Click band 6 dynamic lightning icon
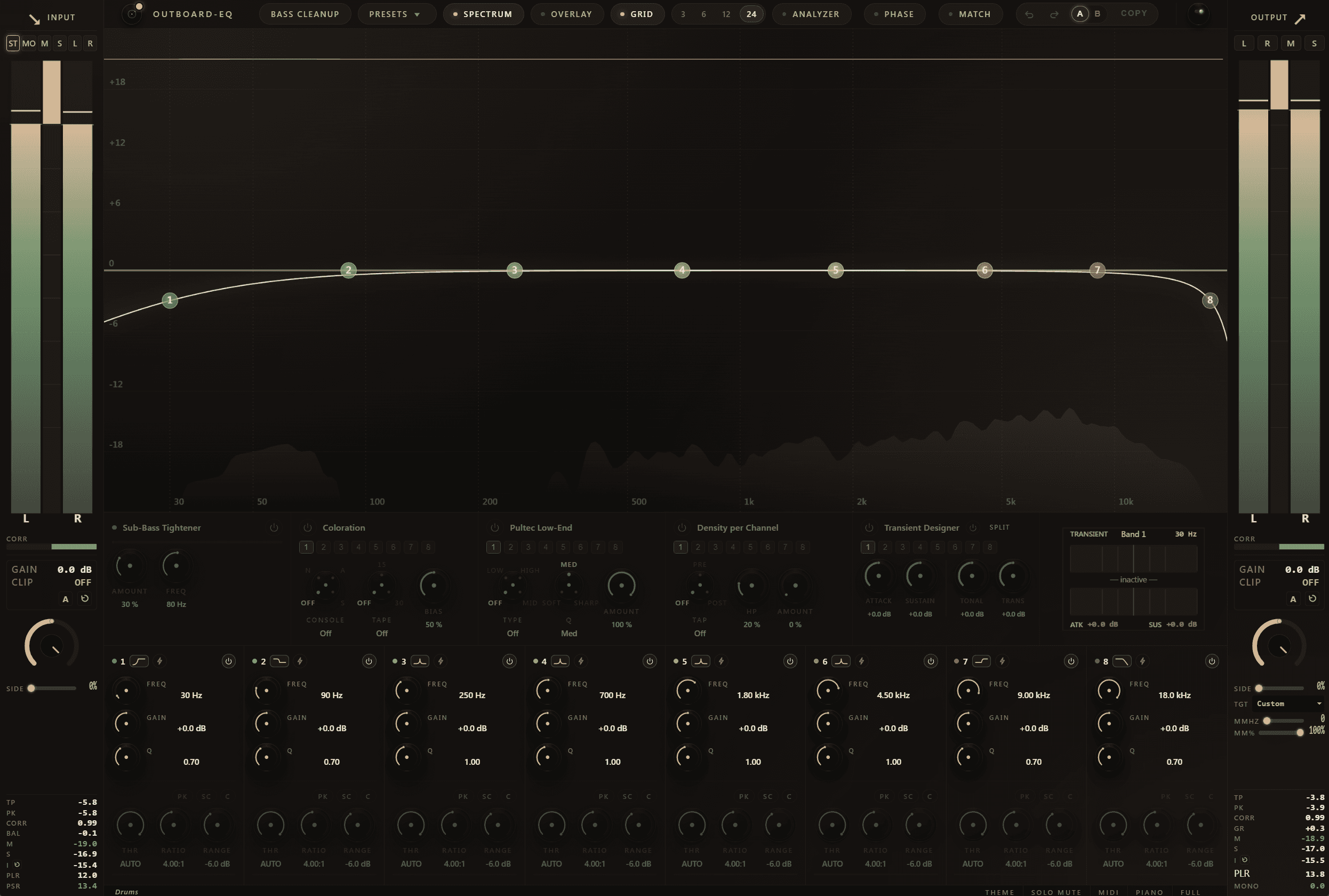 (x=862, y=661)
